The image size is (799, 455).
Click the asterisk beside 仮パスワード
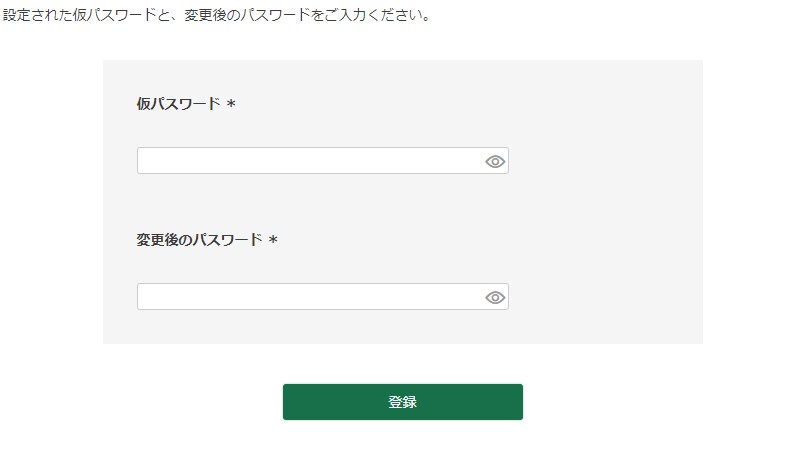[231, 104]
